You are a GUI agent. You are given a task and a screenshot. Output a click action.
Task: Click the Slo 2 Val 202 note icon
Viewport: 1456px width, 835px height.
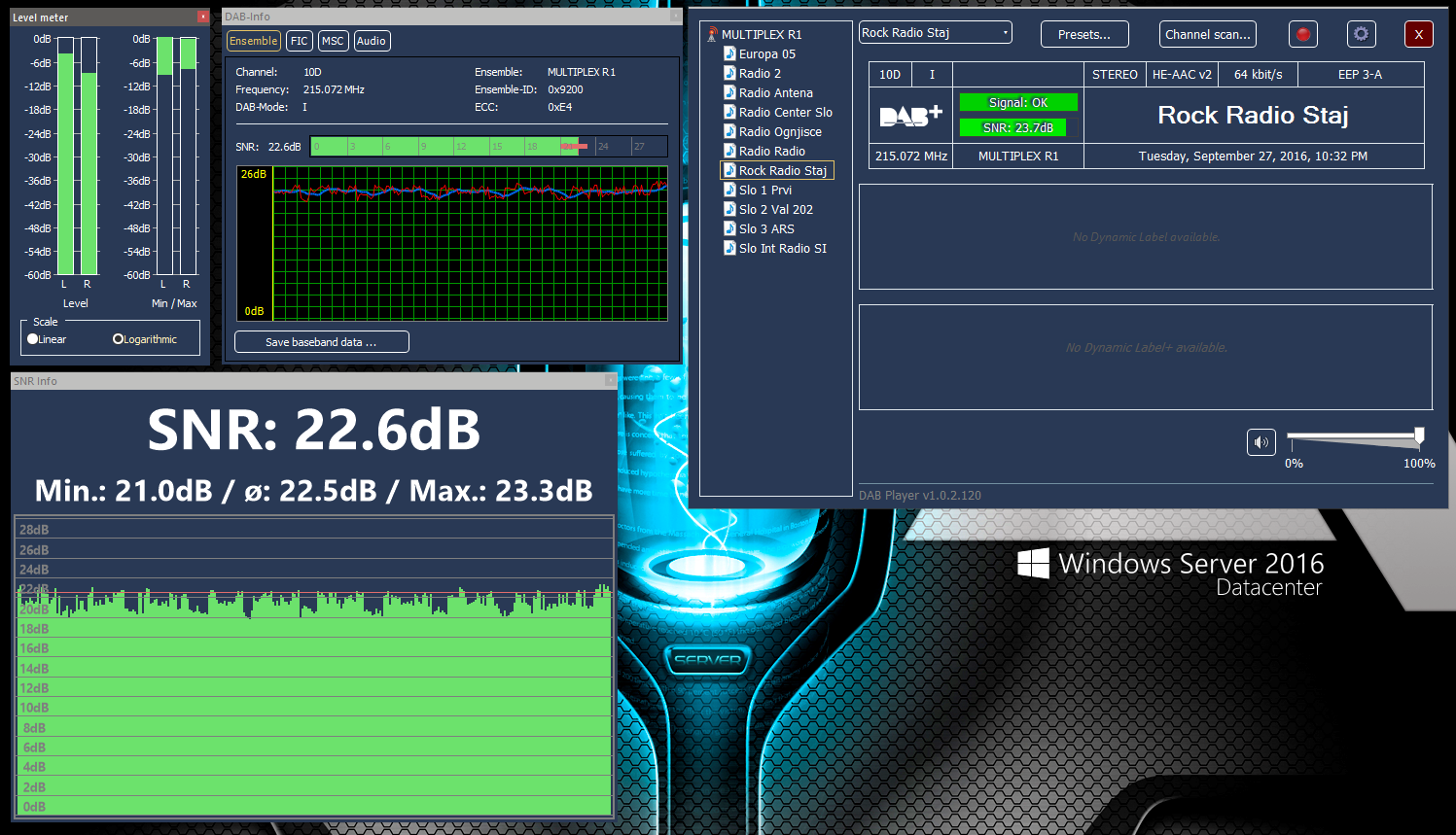pyautogui.click(x=729, y=209)
